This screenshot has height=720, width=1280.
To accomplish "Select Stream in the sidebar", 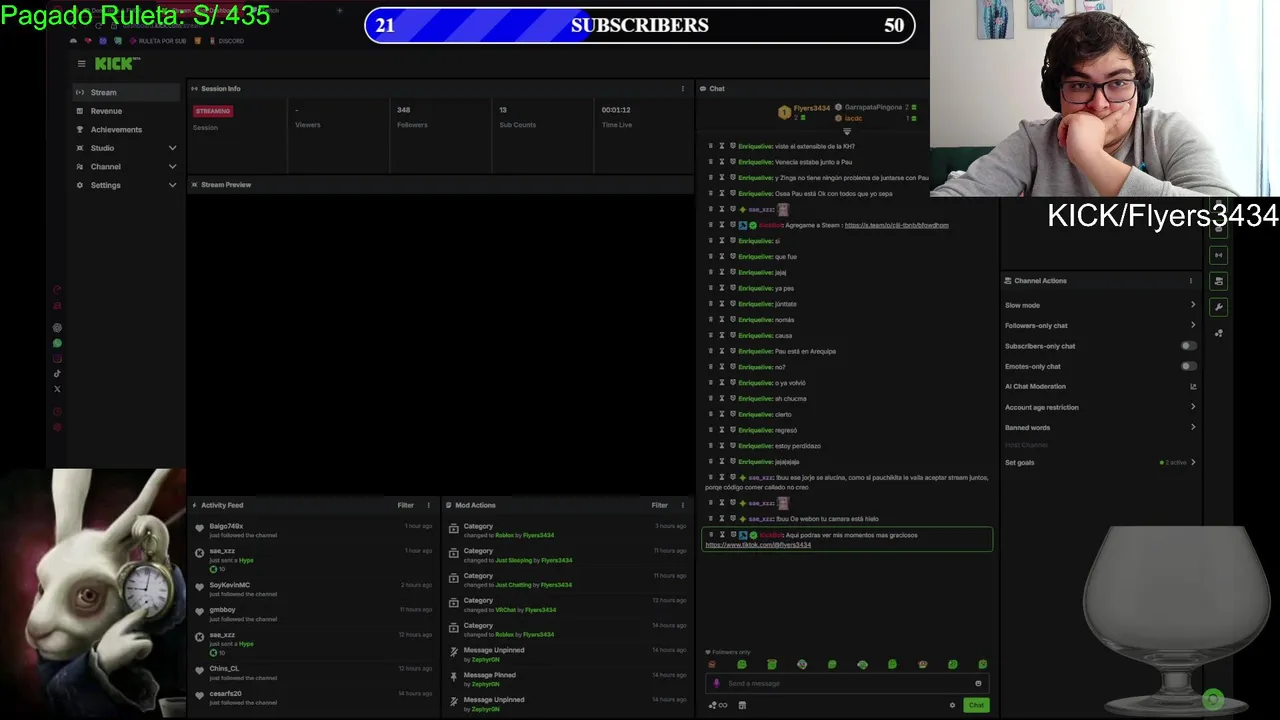I will coord(126,92).
